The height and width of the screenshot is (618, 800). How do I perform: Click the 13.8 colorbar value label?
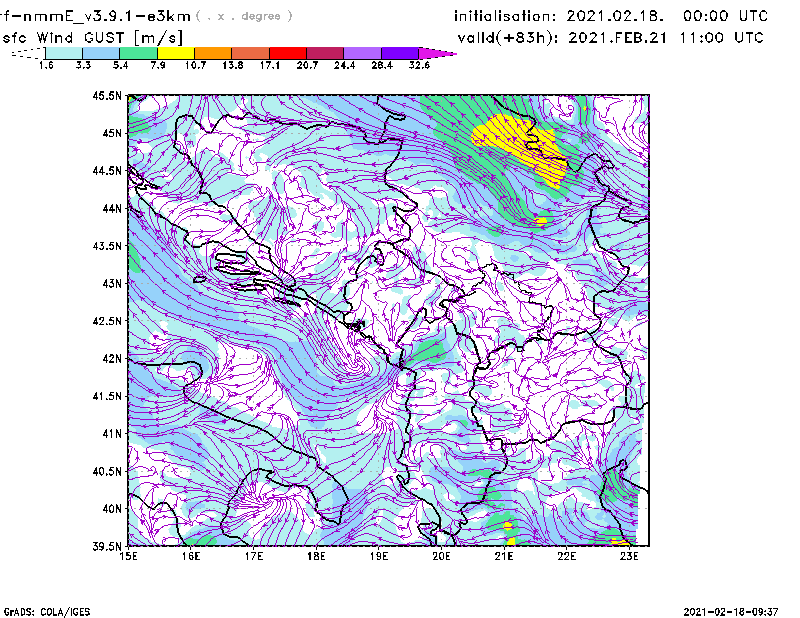coord(233,65)
